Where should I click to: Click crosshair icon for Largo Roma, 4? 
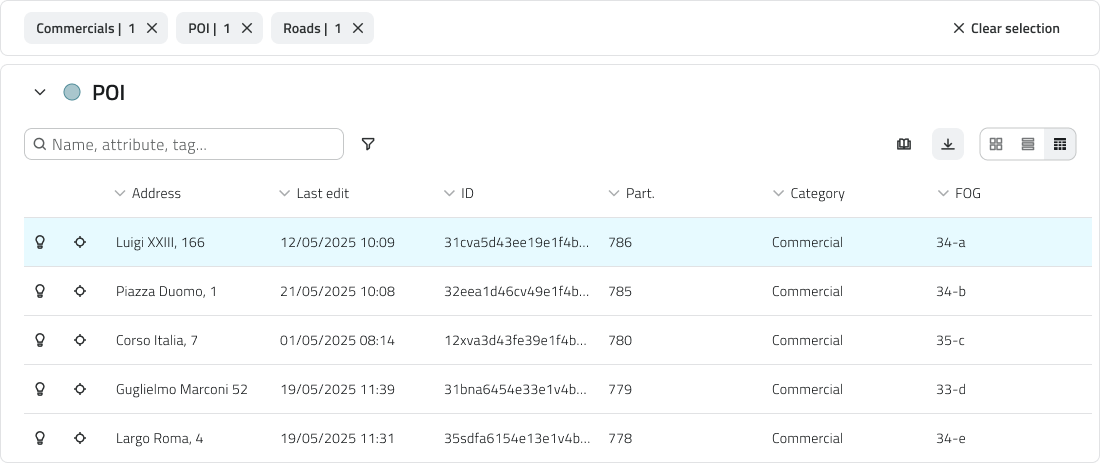point(80,438)
